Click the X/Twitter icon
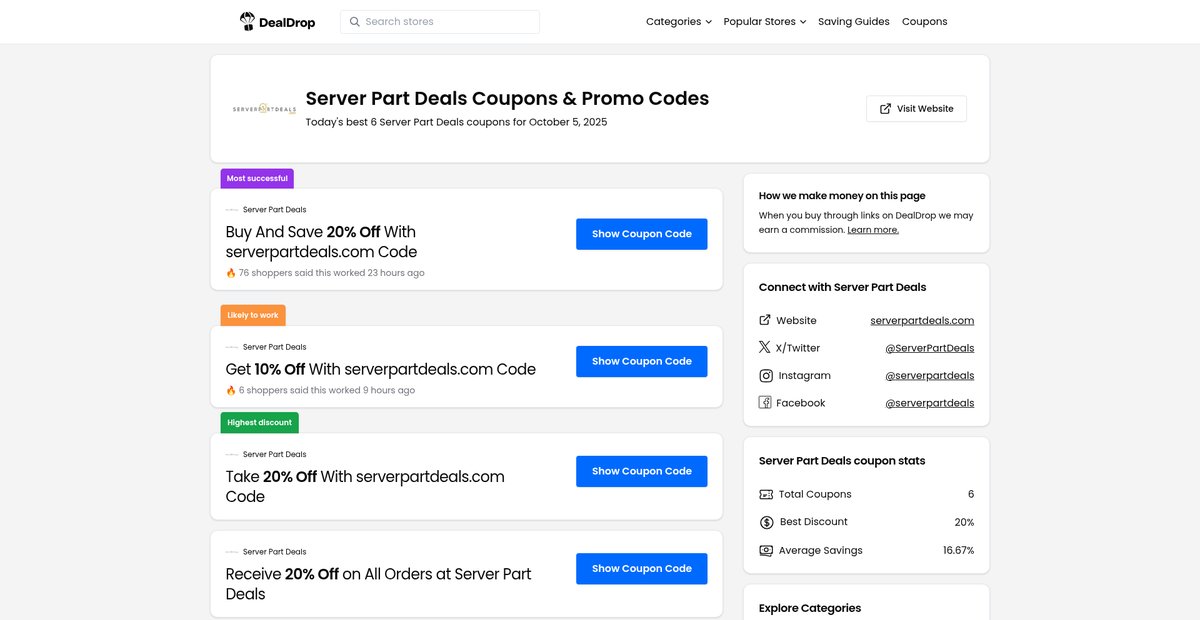The image size is (1200, 620). (765, 348)
